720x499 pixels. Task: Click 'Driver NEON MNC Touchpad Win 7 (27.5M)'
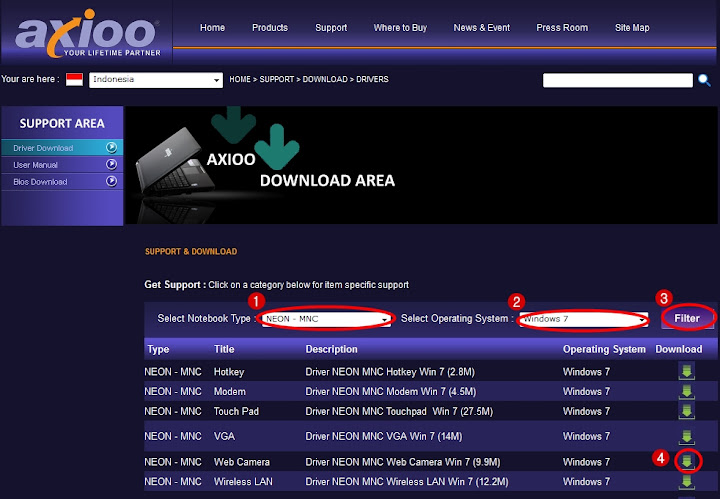coord(399,411)
